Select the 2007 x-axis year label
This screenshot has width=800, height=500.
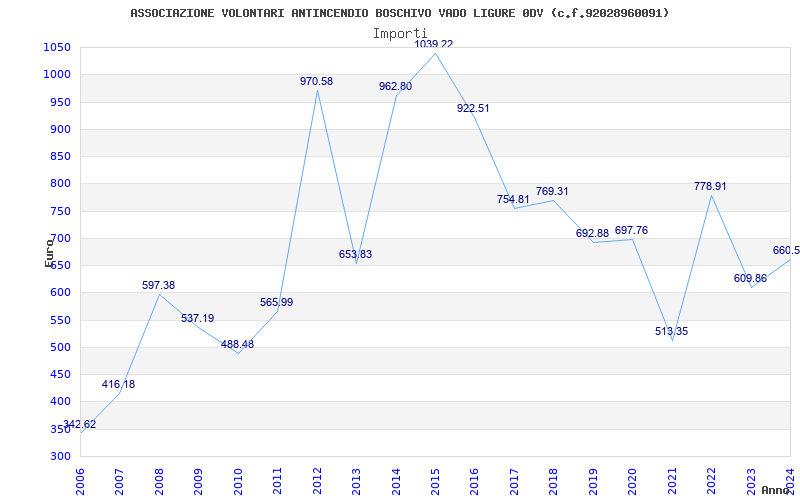pos(119,481)
